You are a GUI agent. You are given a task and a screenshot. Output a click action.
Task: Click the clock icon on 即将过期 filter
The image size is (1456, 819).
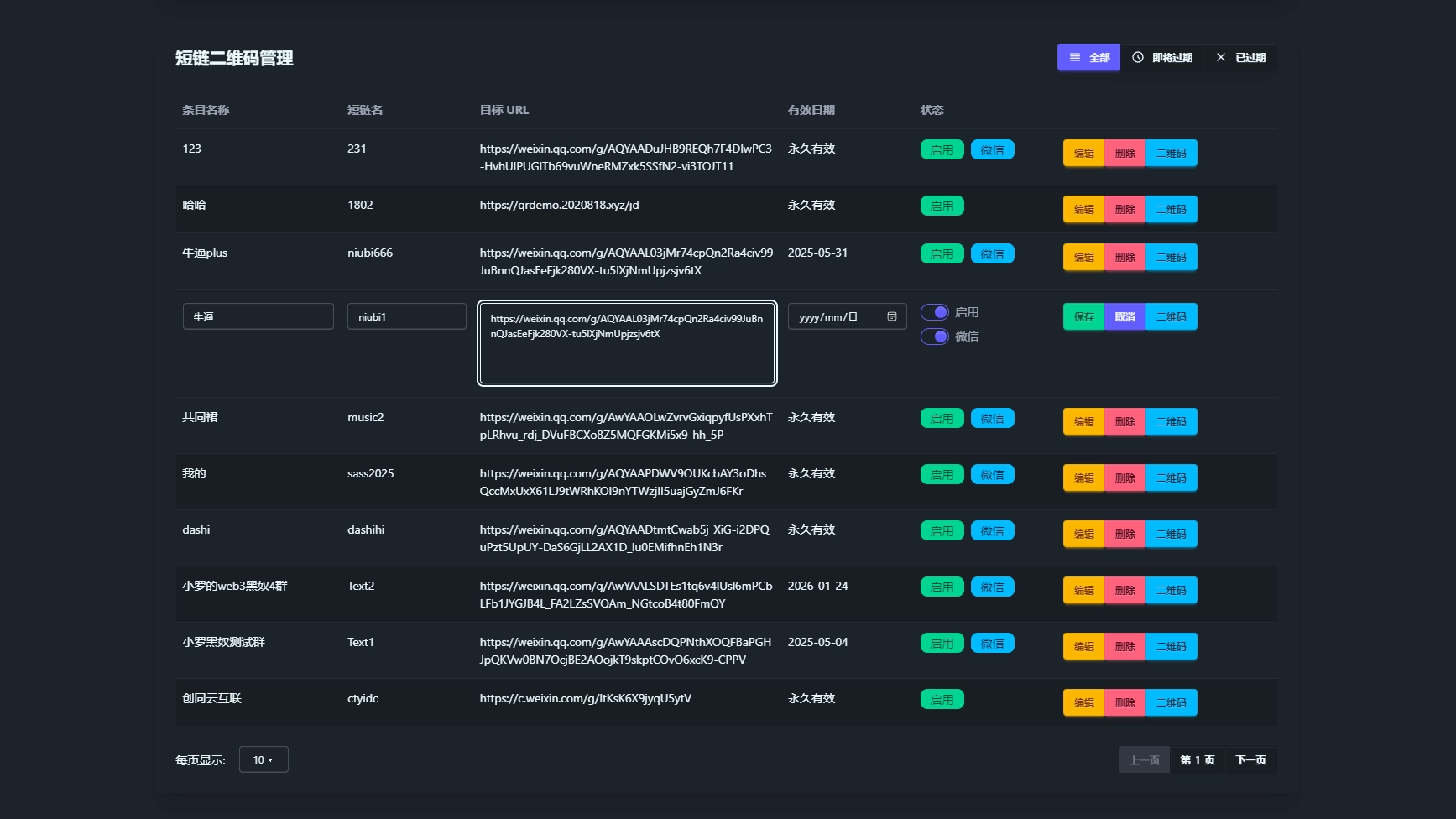1138,58
